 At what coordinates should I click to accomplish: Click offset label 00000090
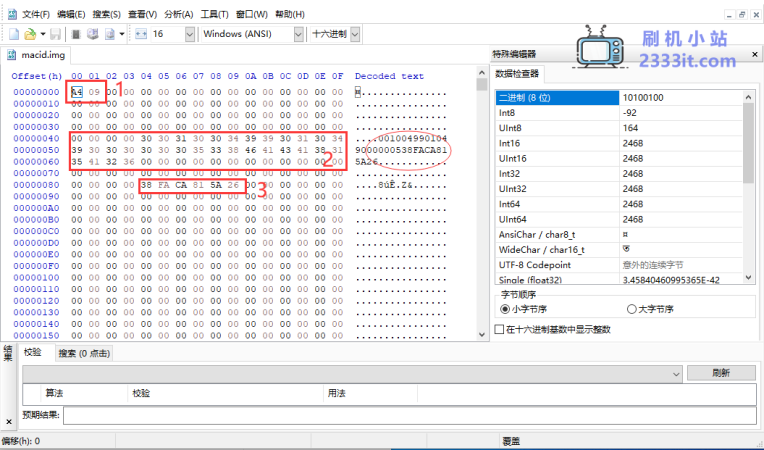tap(37, 196)
